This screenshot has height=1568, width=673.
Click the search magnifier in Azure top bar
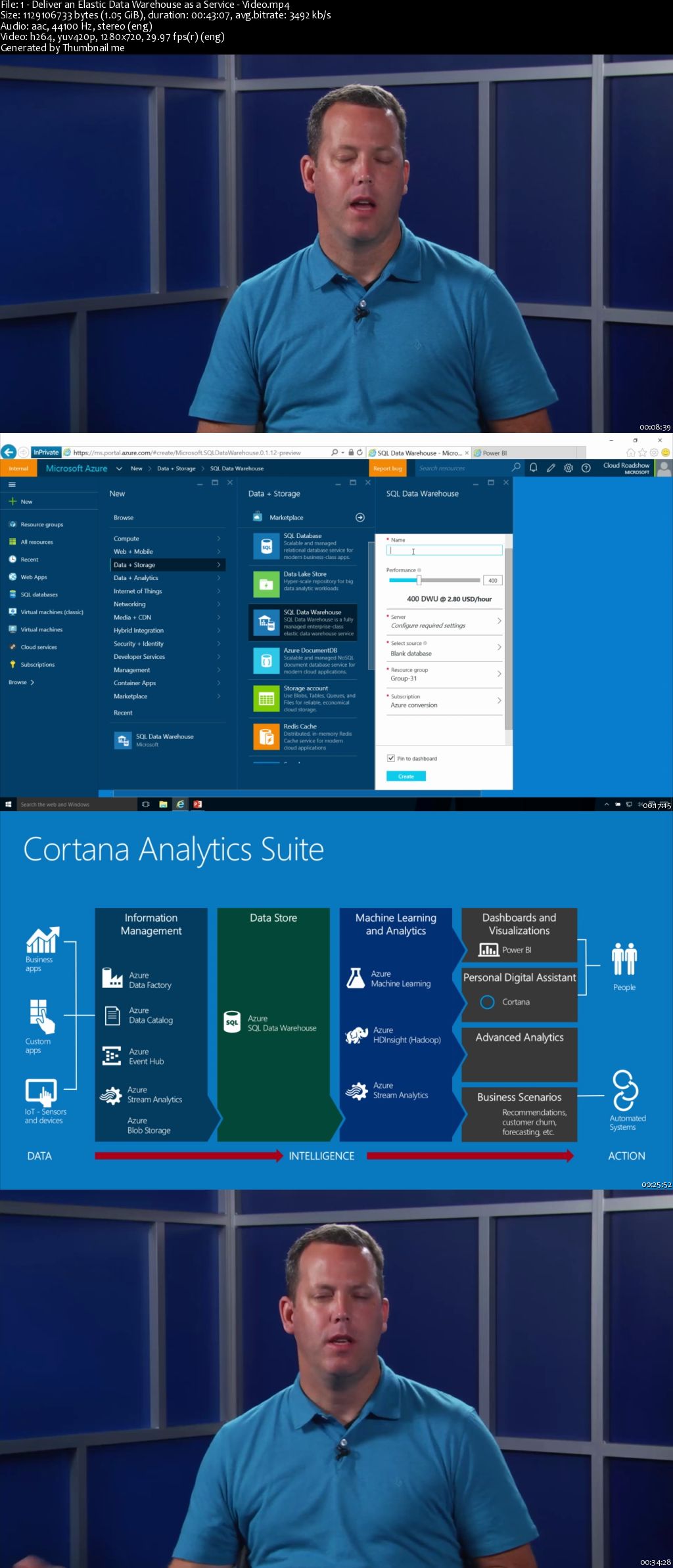pos(516,468)
